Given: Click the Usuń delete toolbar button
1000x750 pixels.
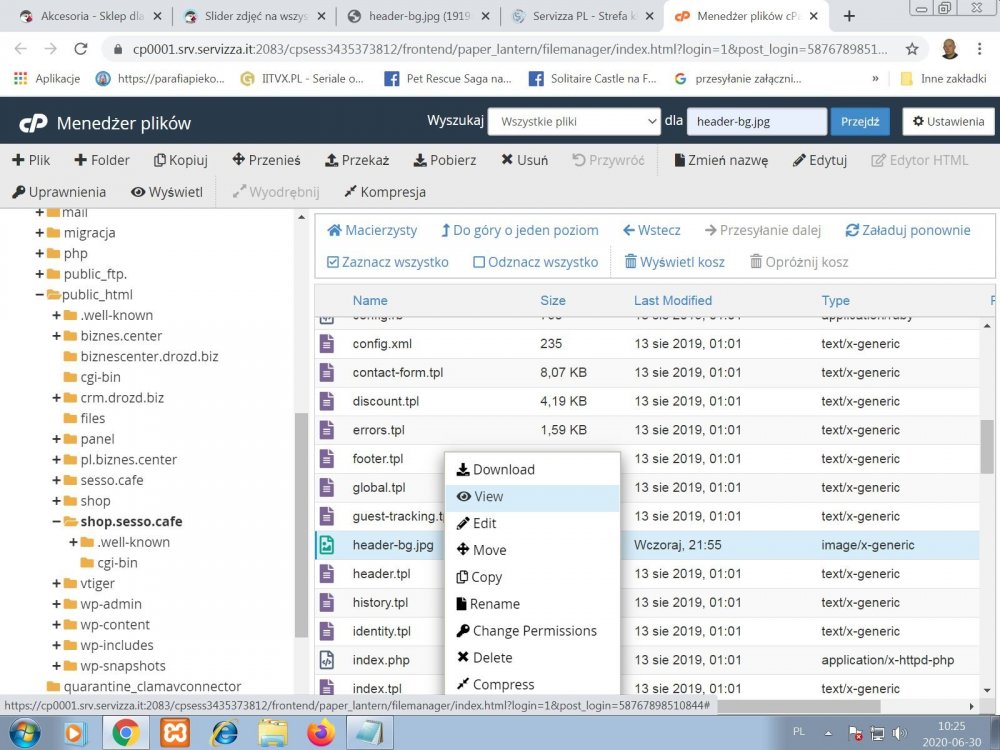Looking at the screenshot, I should tap(524, 160).
